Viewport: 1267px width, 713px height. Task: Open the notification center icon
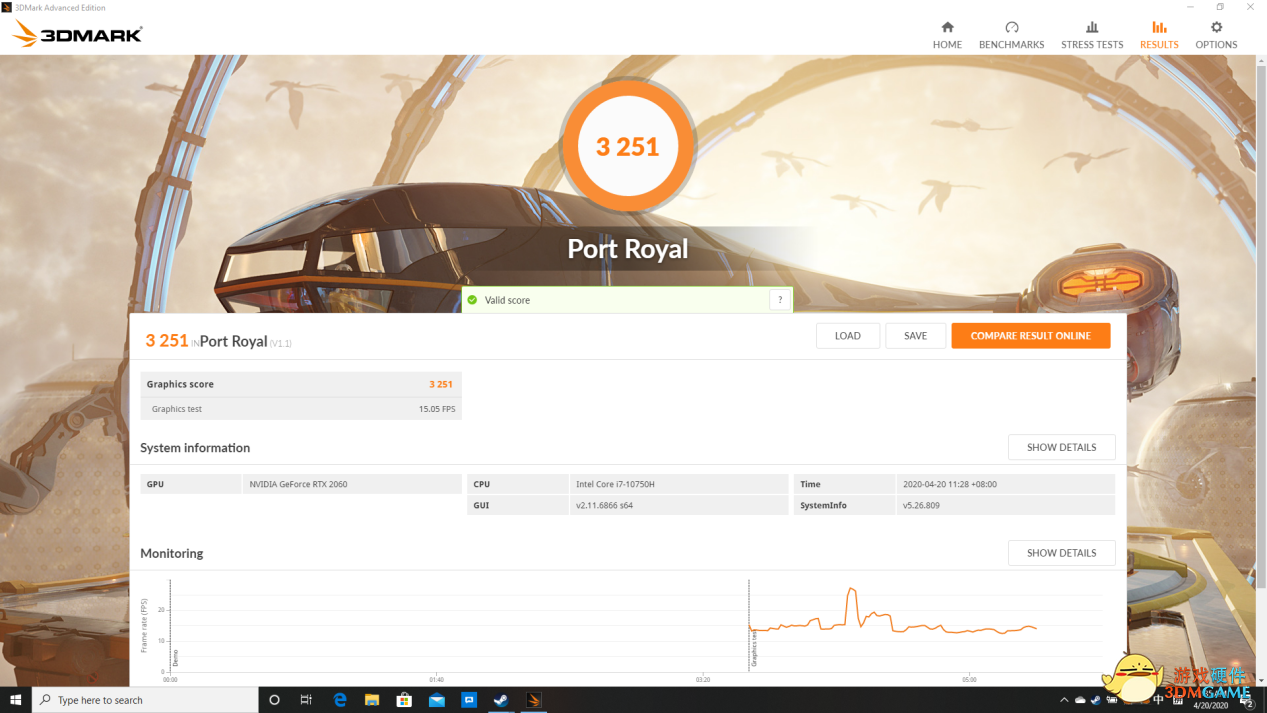[1249, 701]
